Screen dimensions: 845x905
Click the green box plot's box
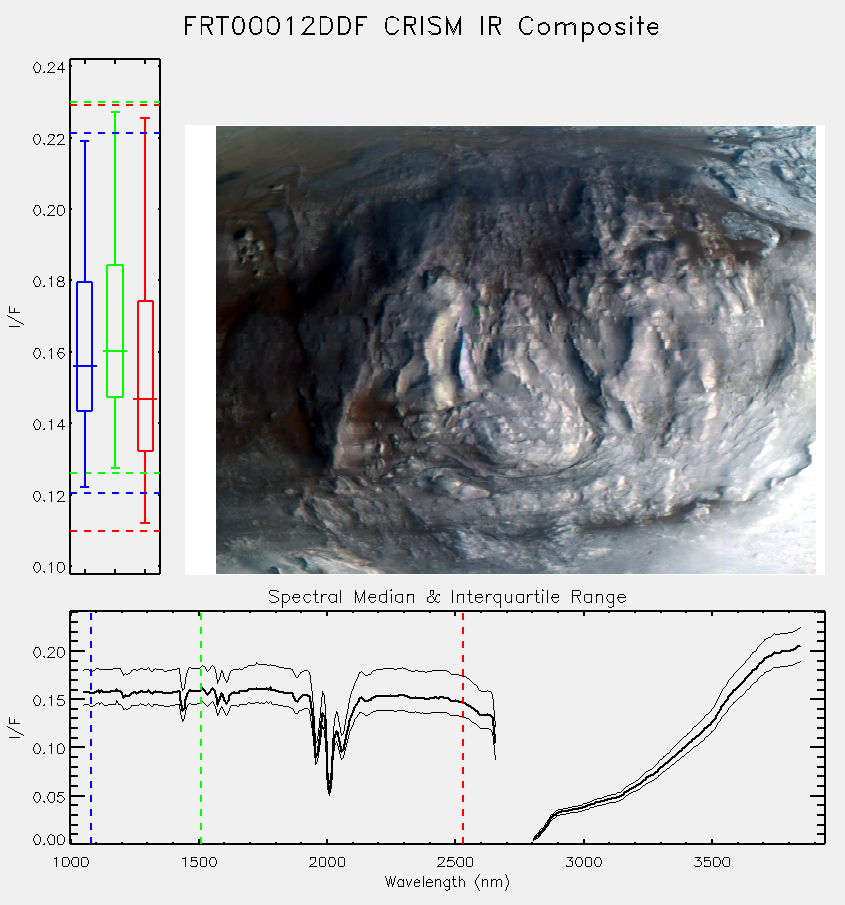tap(115, 331)
